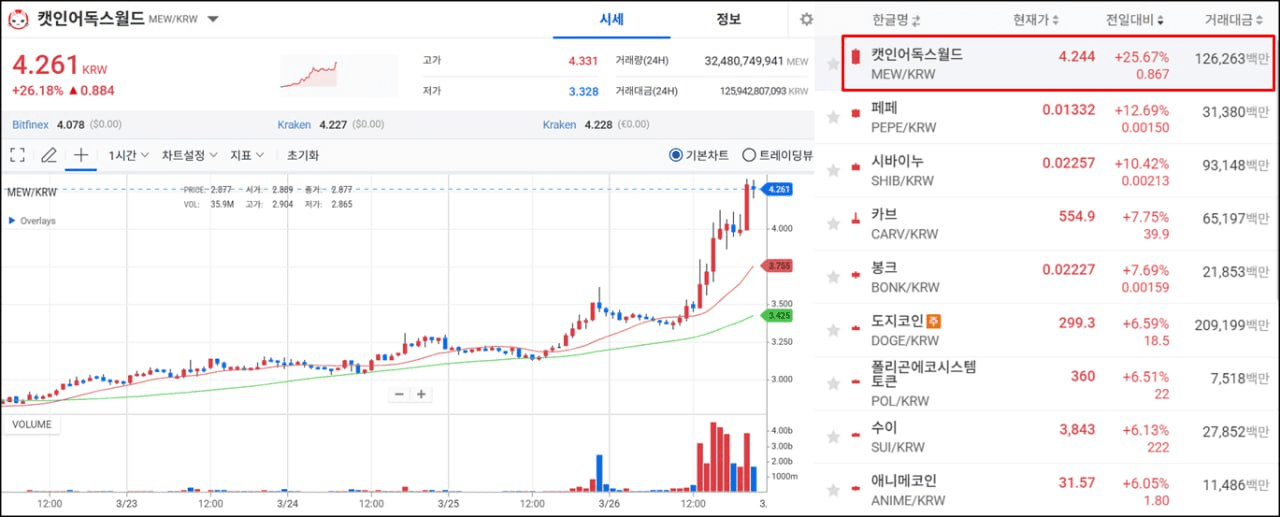Click candle icon in 시바이누 row

pyautogui.click(x=855, y=165)
